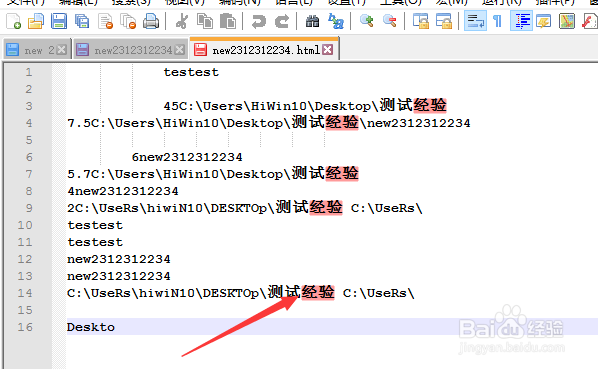Paste clipboard using the Paste icon
Screen dimensions: 598x369
pos(228,21)
